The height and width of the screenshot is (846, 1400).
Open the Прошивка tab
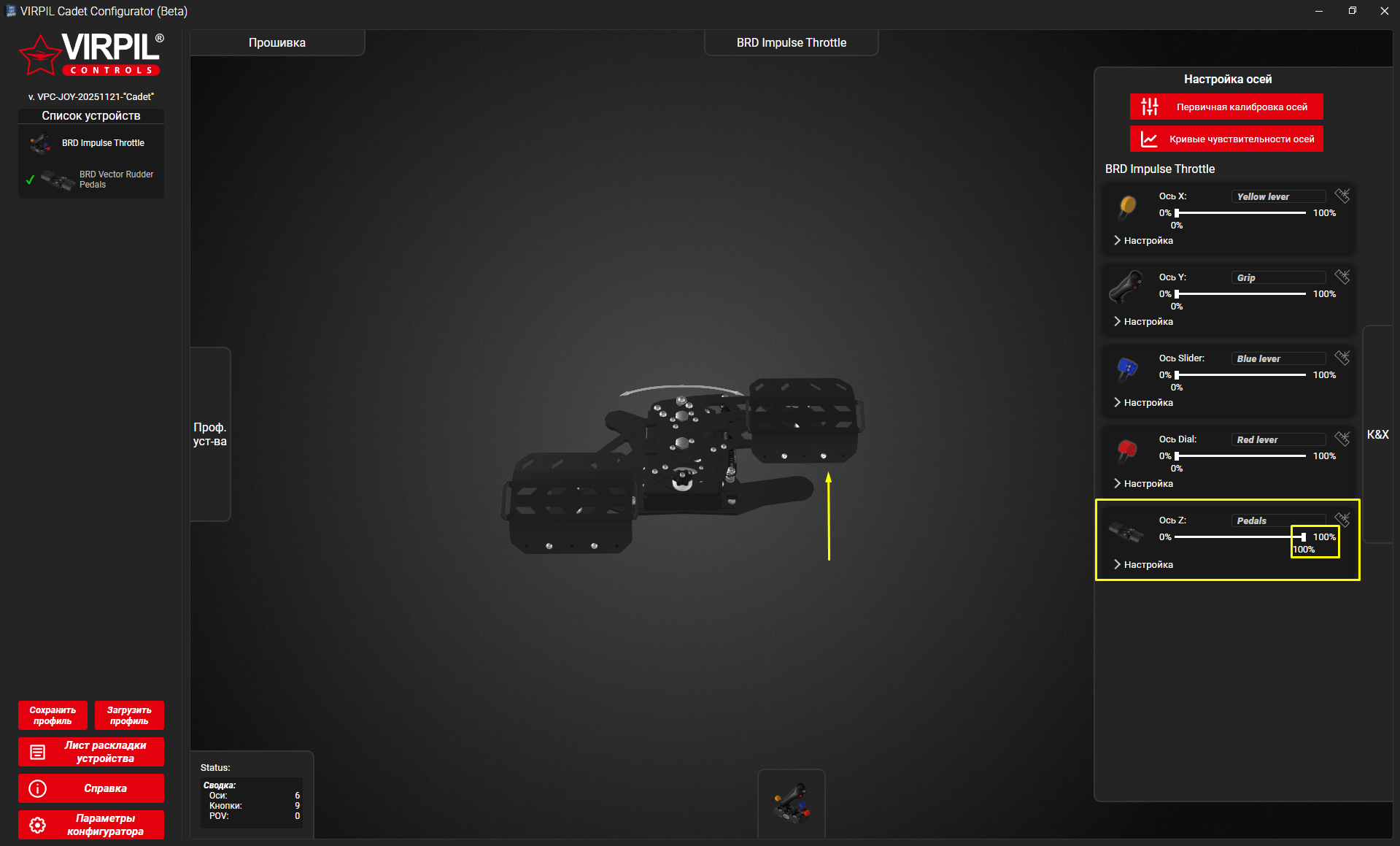pos(277,43)
